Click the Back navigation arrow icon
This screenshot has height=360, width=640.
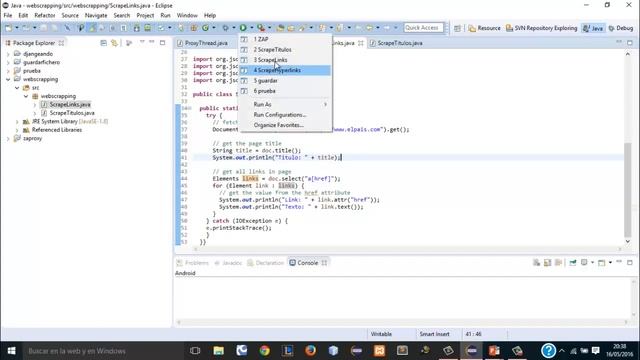coord(369,28)
